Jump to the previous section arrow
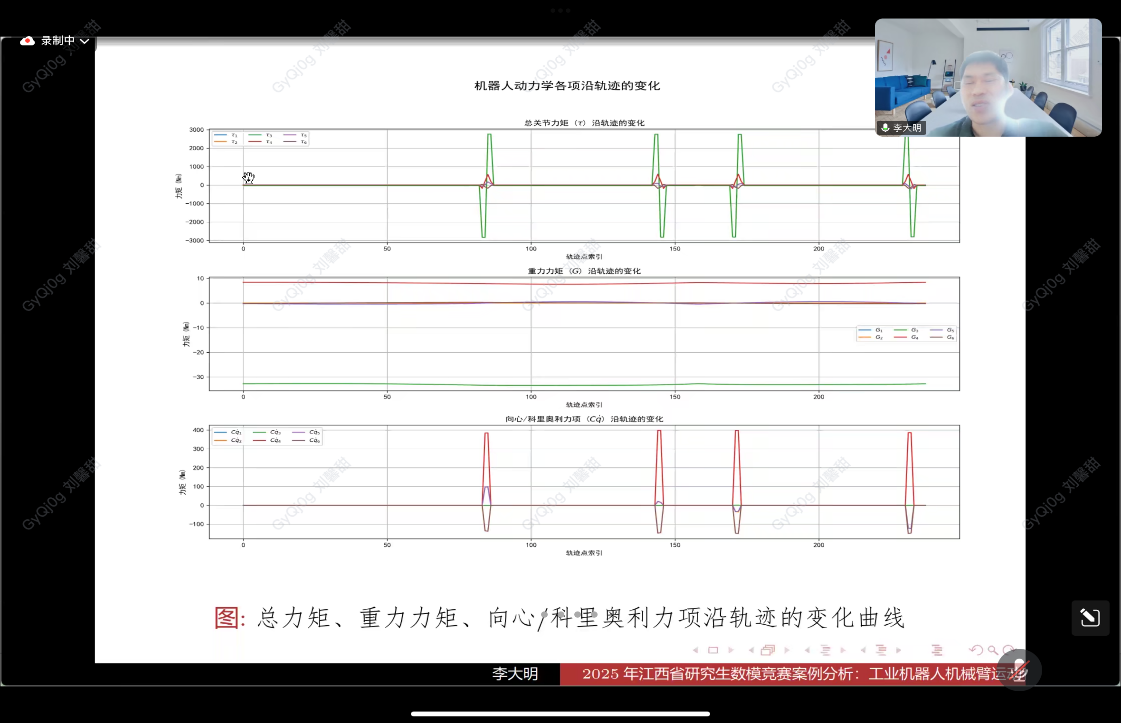Image resolution: width=1121 pixels, height=723 pixels. [x=863, y=650]
